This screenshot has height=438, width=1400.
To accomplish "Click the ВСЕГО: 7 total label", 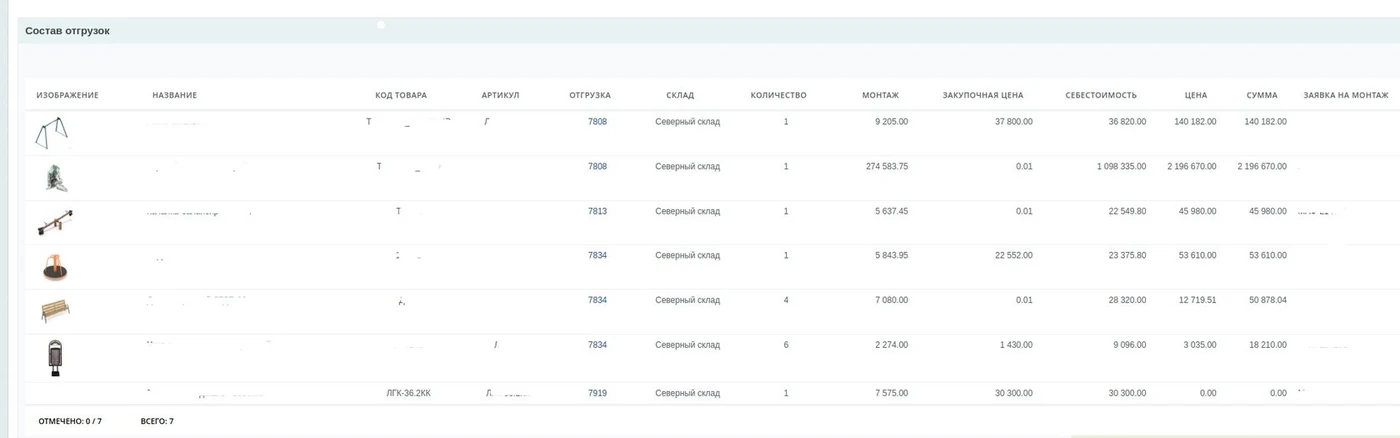I will pyautogui.click(x=157, y=422).
